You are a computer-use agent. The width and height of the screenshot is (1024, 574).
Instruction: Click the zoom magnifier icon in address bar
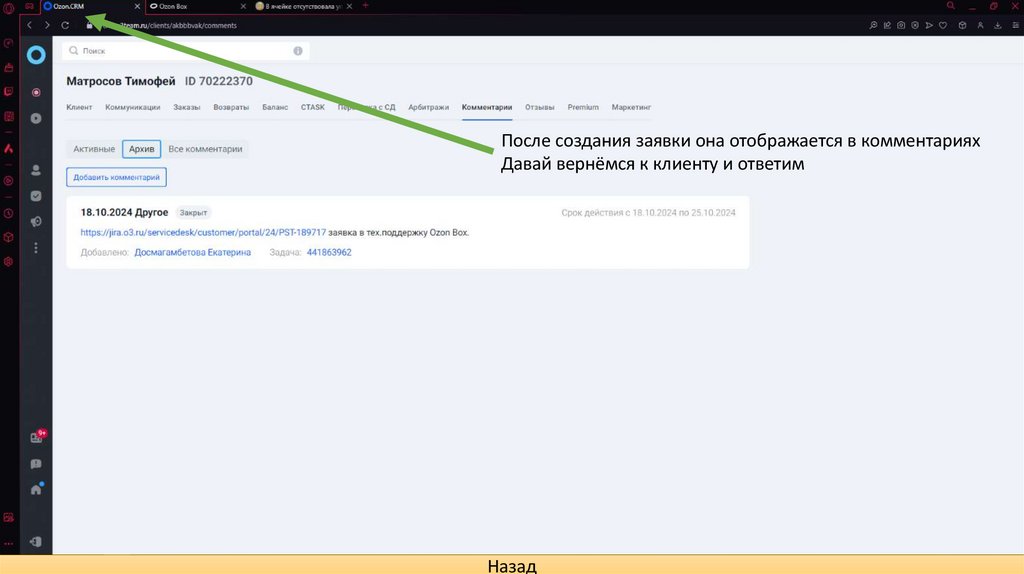(873, 25)
